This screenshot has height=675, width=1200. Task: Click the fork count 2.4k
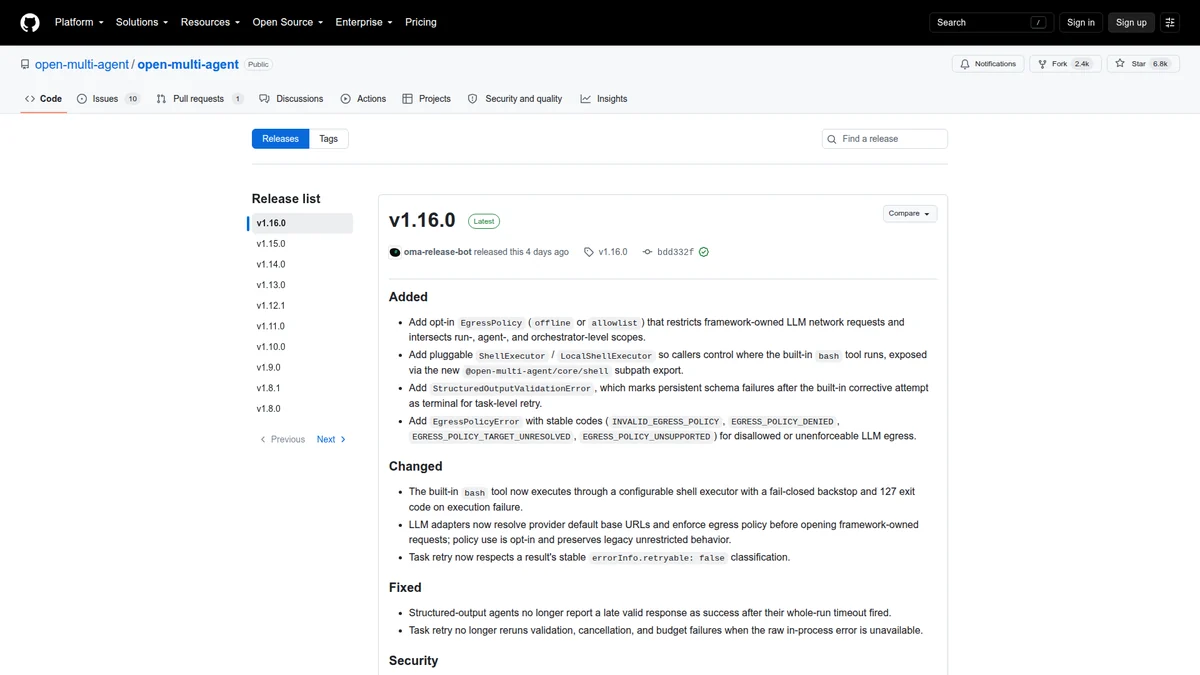tap(1082, 64)
